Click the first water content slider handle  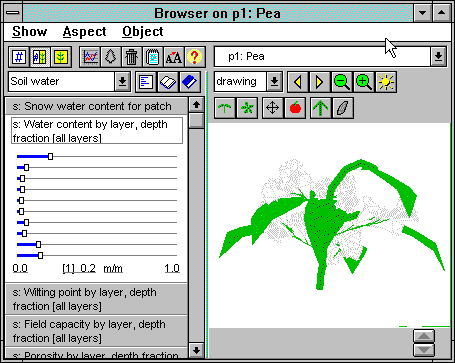click(x=50, y=156)
